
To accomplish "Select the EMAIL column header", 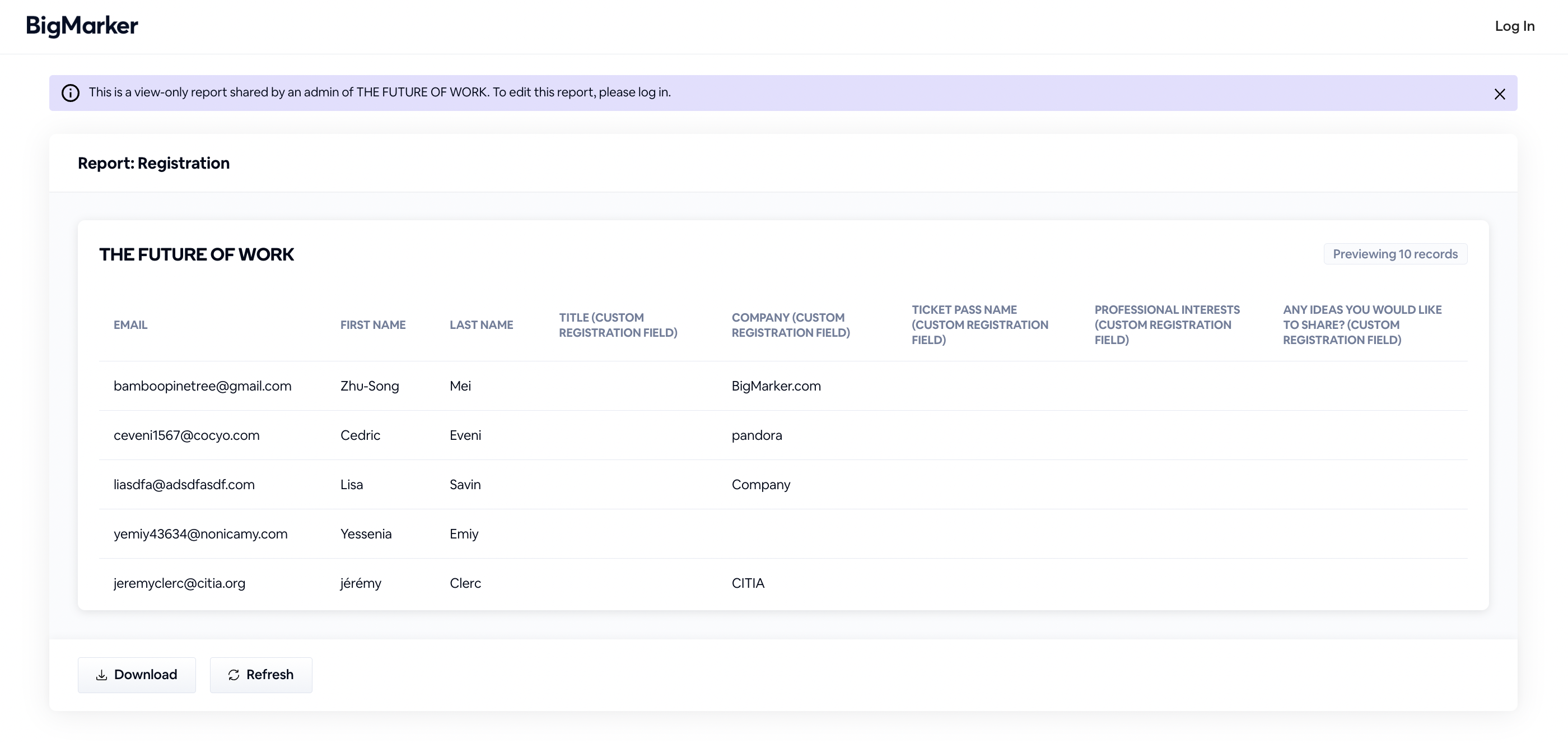I will pos(131,325).
